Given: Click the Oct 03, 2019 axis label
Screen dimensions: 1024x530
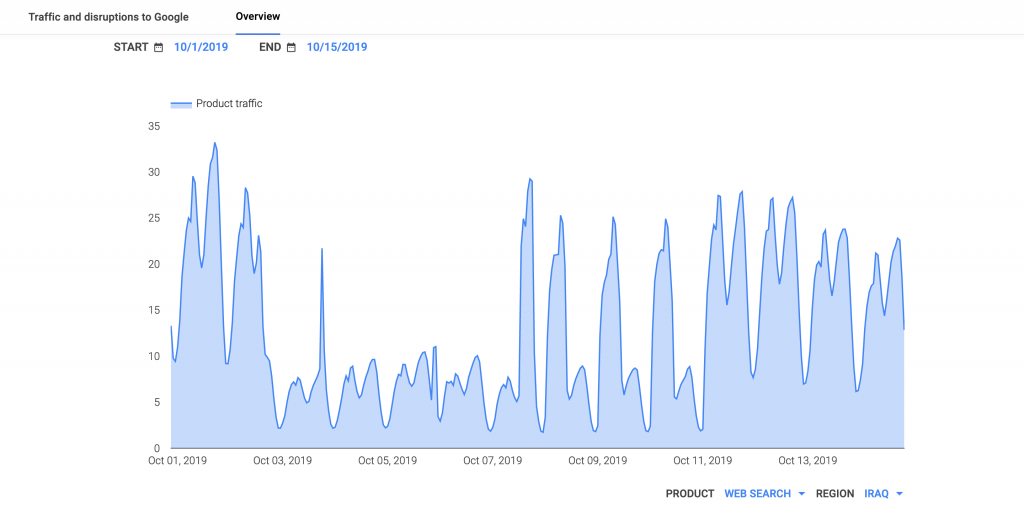Looking at the screenshot, I should click(x=283, y=461).
